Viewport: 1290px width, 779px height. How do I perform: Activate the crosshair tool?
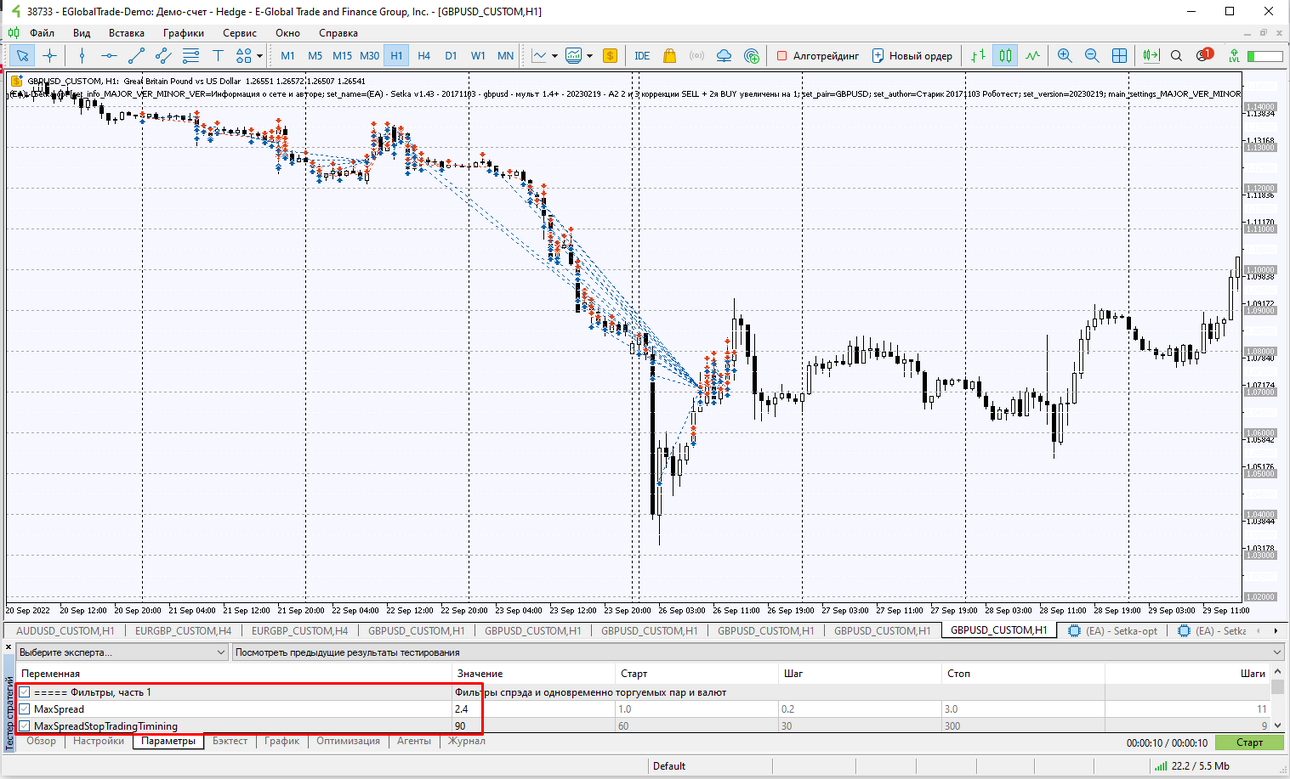(49, 56)
